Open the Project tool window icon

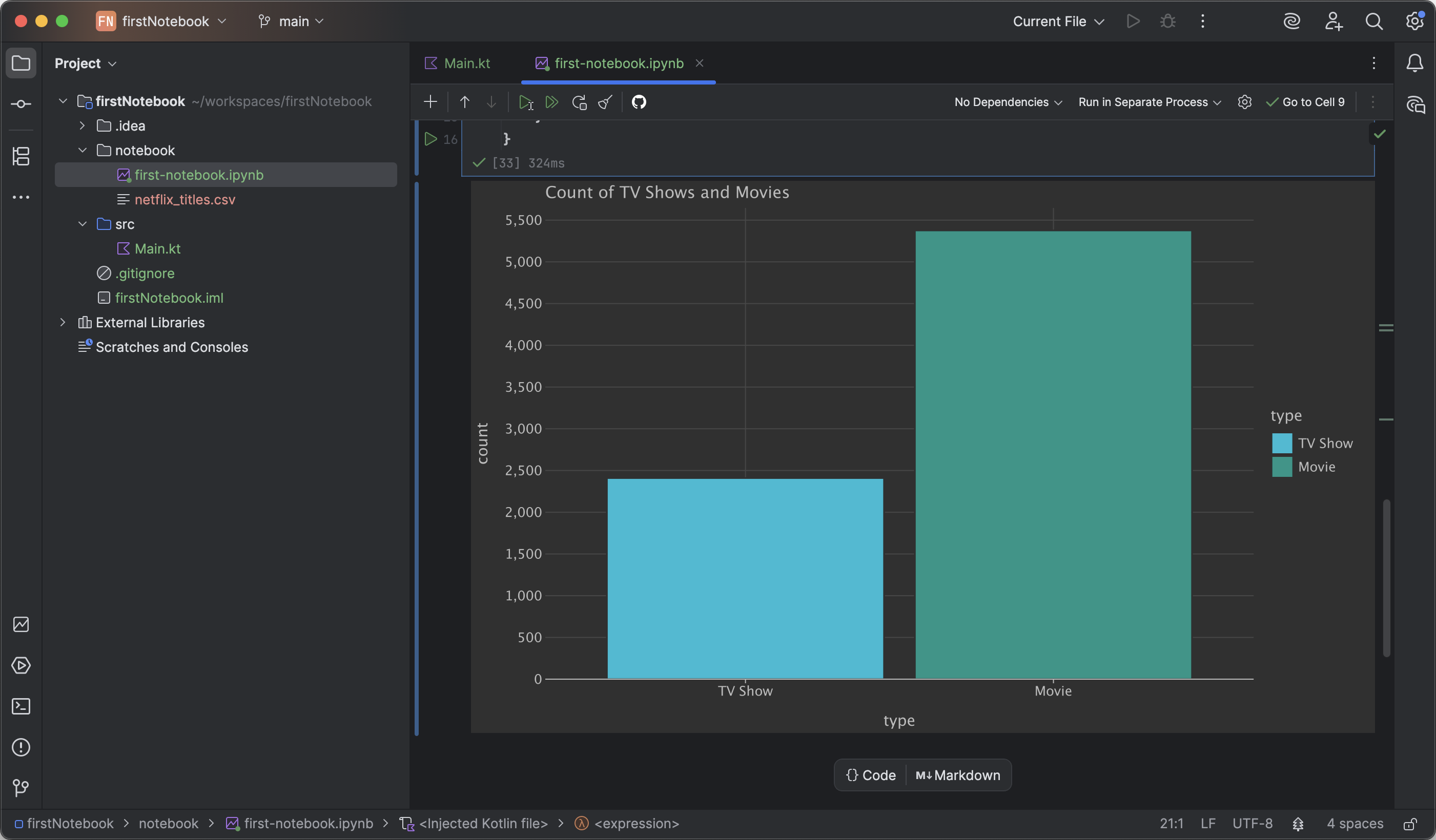[x=21, y=62]
